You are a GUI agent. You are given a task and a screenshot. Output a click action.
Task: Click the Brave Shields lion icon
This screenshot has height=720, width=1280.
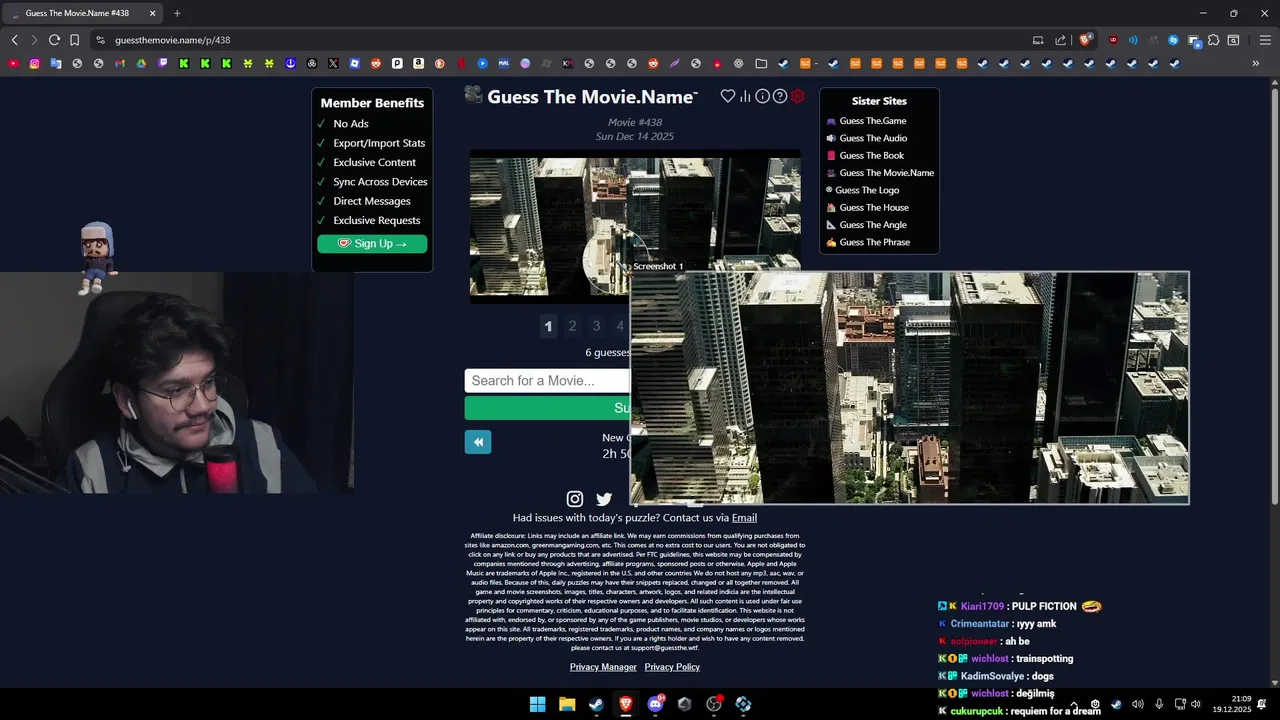1085,40
